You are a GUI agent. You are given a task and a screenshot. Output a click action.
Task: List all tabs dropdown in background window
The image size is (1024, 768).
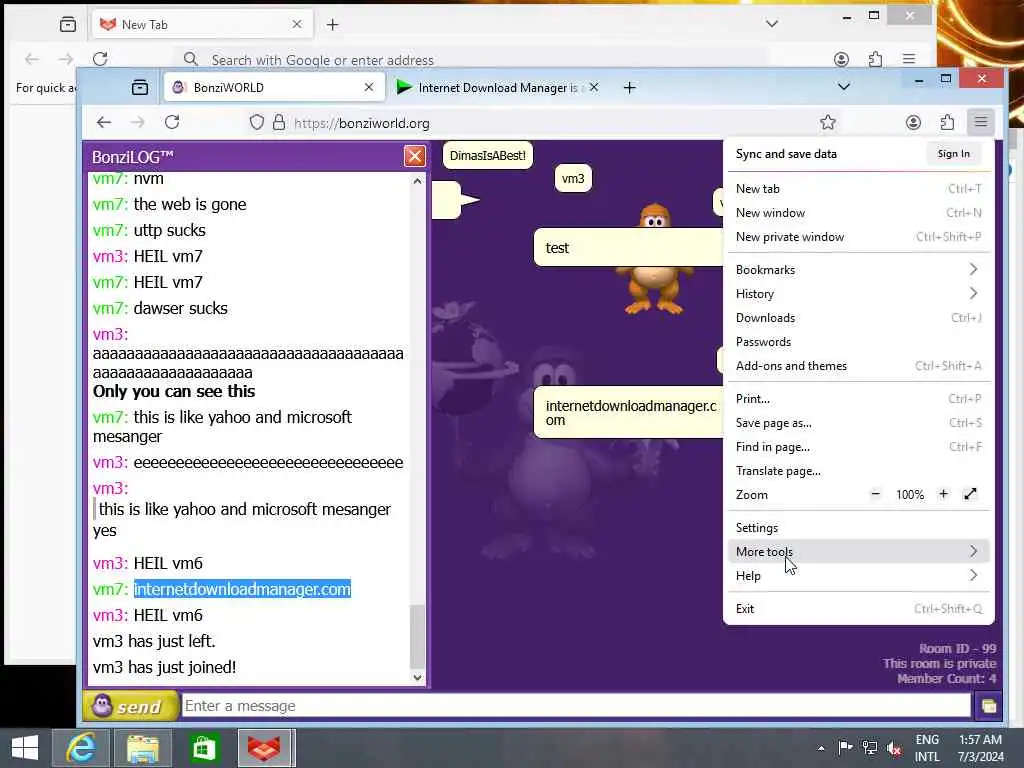click(772, 24)
